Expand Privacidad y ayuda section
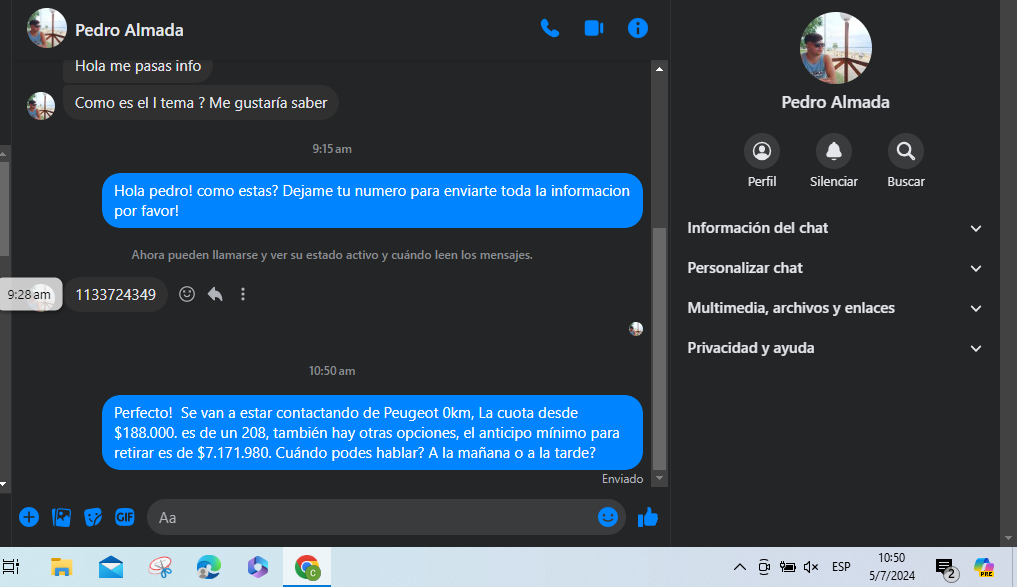The height and width of the screenshot is (587, 1017). 834,348
